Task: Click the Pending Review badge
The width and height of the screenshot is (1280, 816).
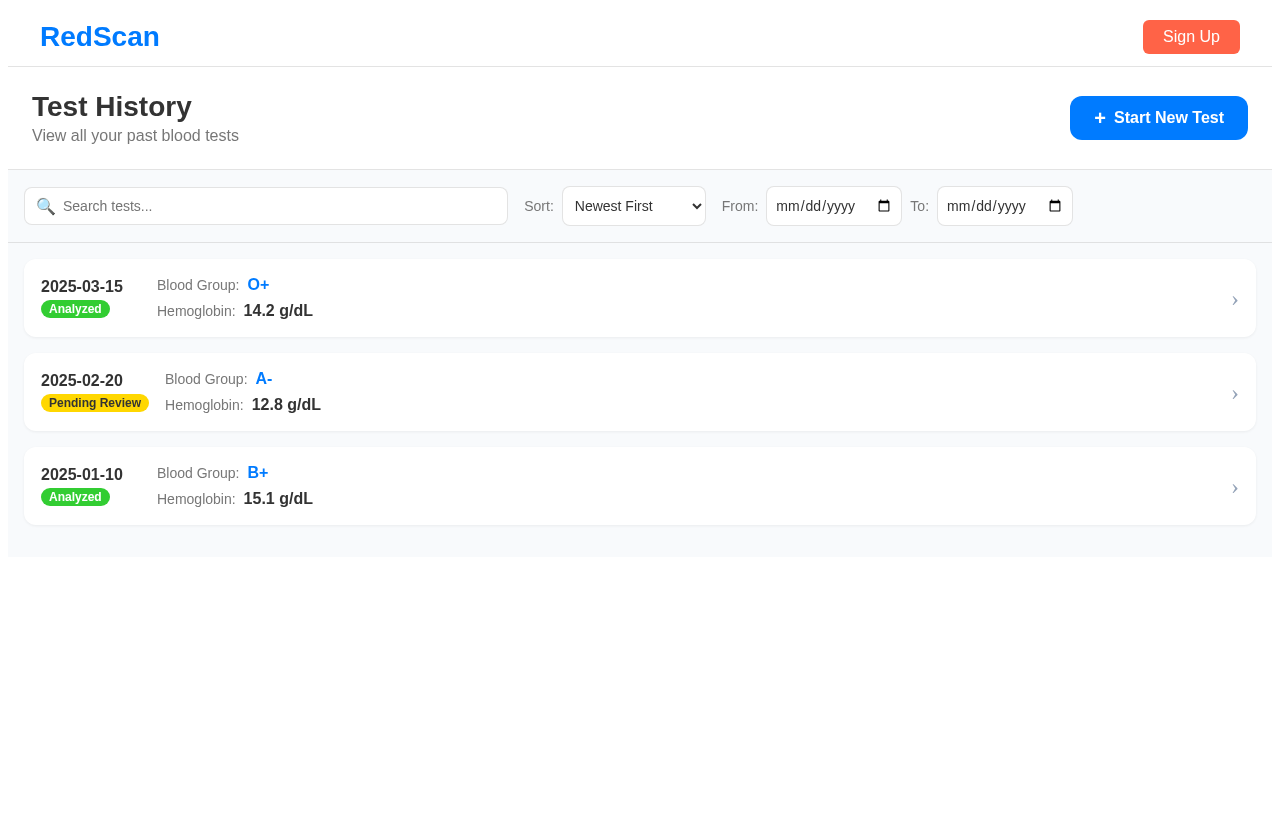Action: [95, 403]
